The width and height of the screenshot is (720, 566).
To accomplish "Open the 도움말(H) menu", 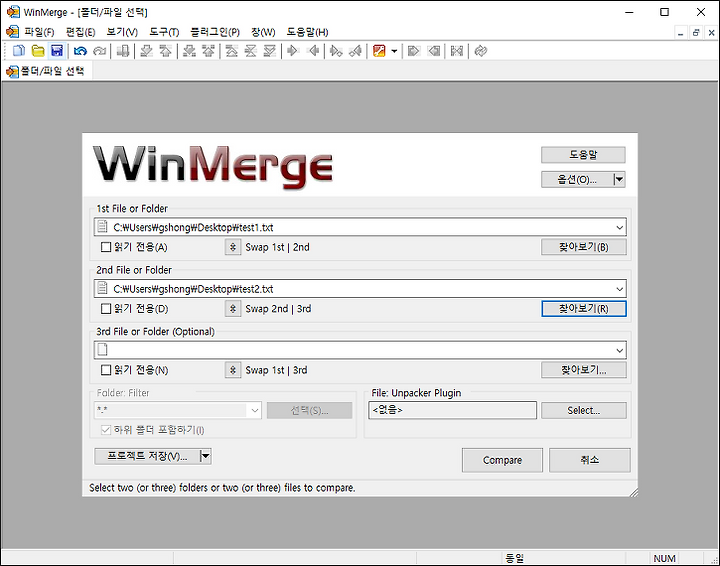I will pyautogui.click(x=307, y=32).
